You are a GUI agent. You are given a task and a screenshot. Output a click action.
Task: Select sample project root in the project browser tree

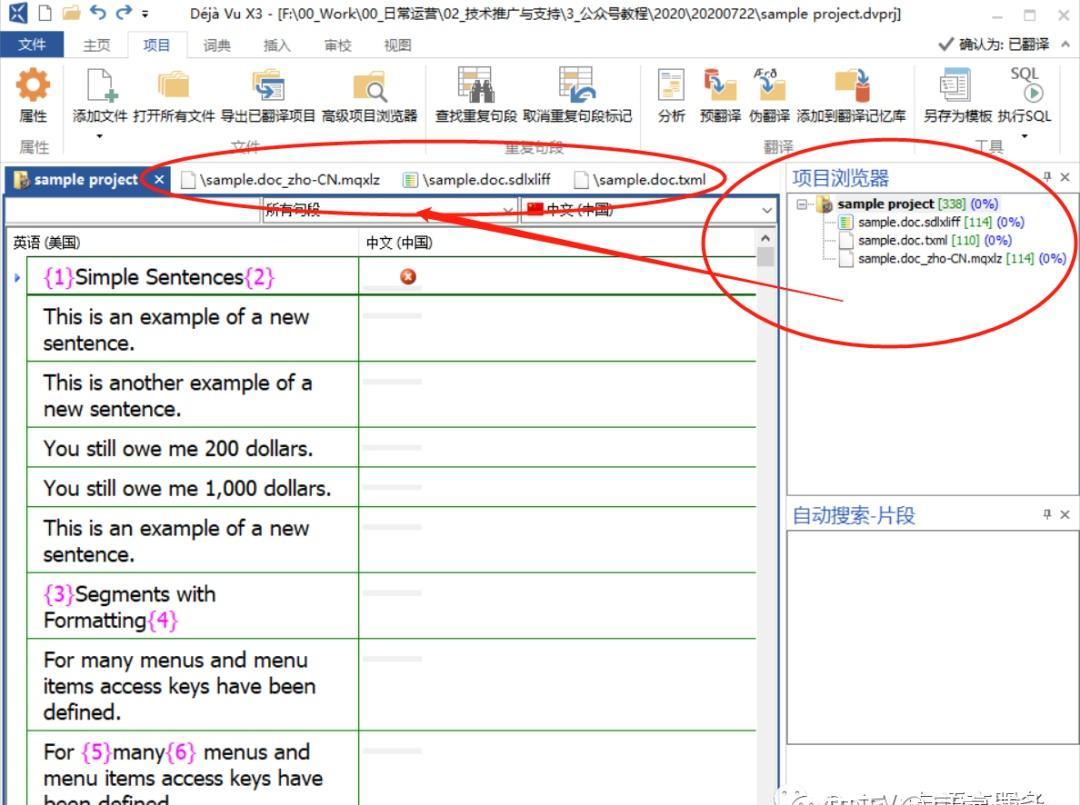[x=885, y=204]
